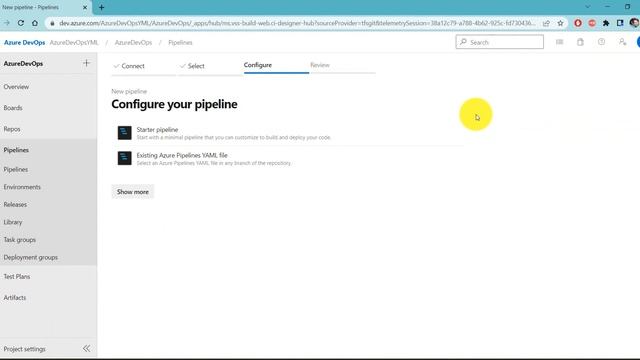Open the browser tab search dropdown
The width and height of the screenshot is (640, 360).
587,7
